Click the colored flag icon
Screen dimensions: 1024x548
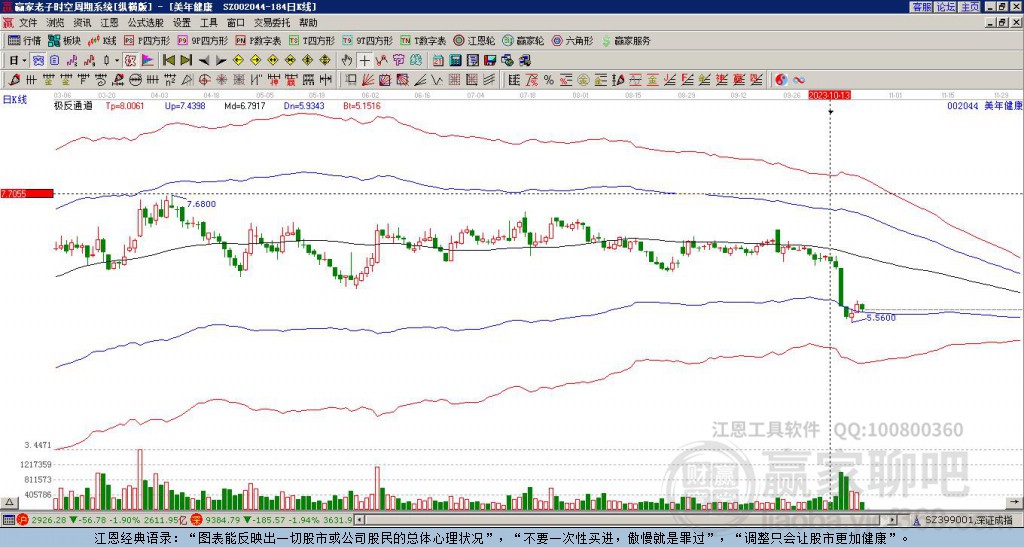(148, 60)
